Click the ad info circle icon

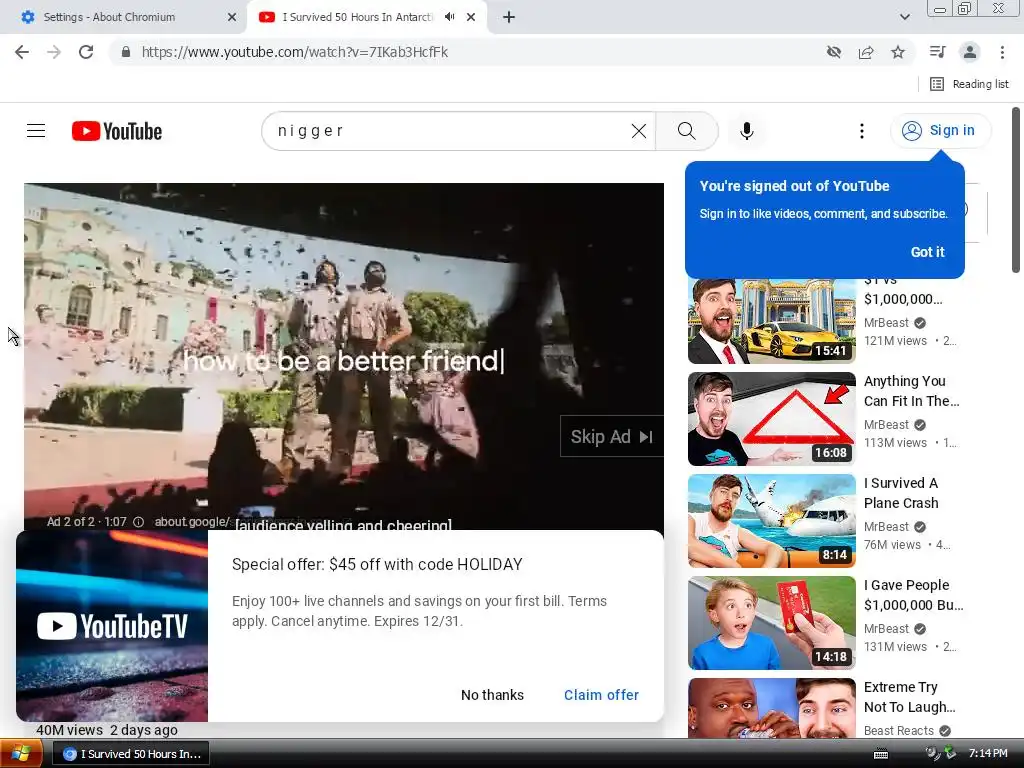[138, 522]
